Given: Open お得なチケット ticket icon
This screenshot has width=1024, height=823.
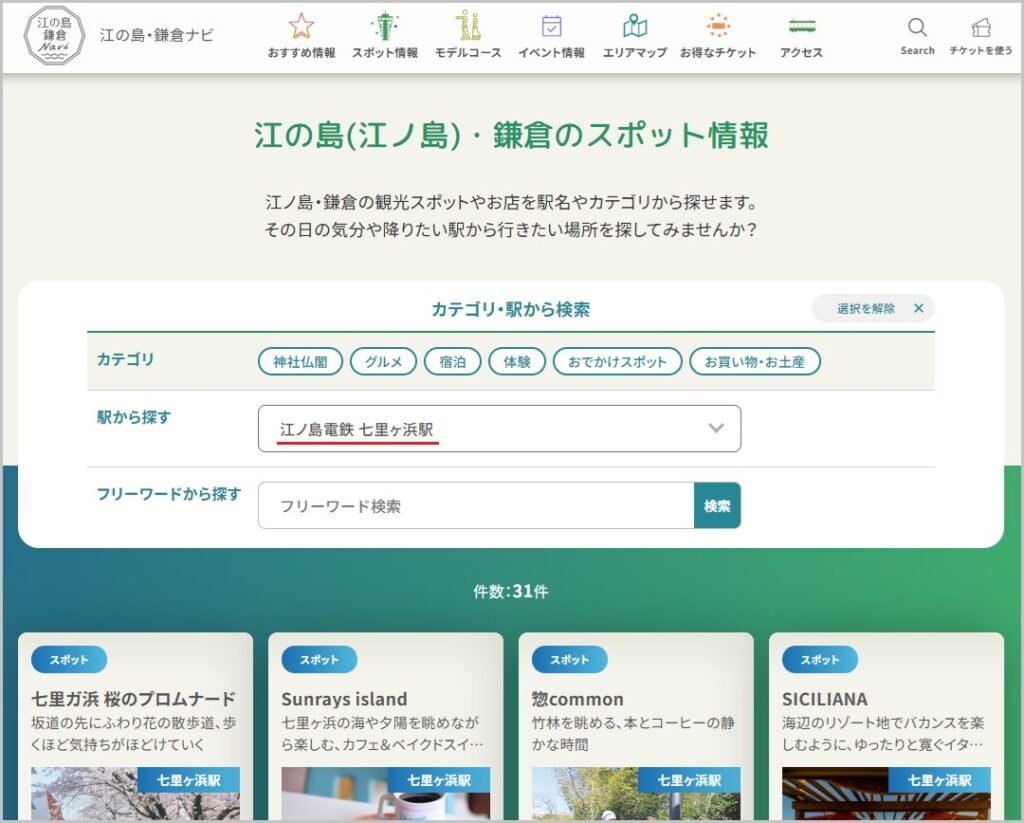Looking at the screenshot, I should (717, 27).
